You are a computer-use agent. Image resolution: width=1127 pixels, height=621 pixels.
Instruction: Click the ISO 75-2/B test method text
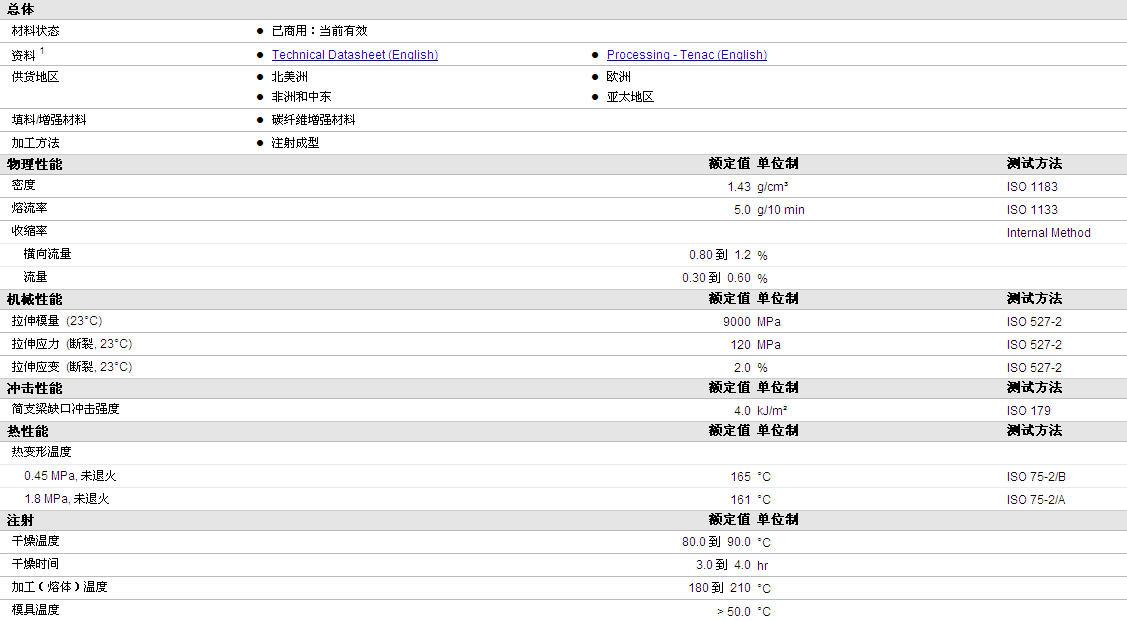click(1036, 477)
